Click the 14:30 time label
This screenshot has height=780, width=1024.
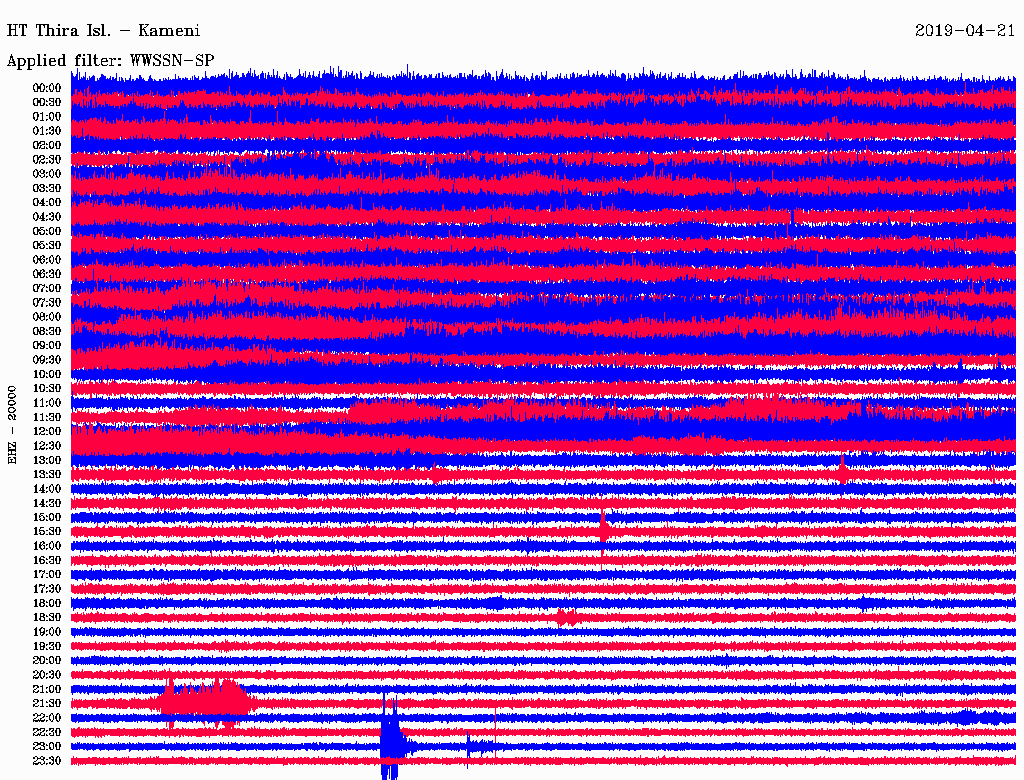coord(47,504)
